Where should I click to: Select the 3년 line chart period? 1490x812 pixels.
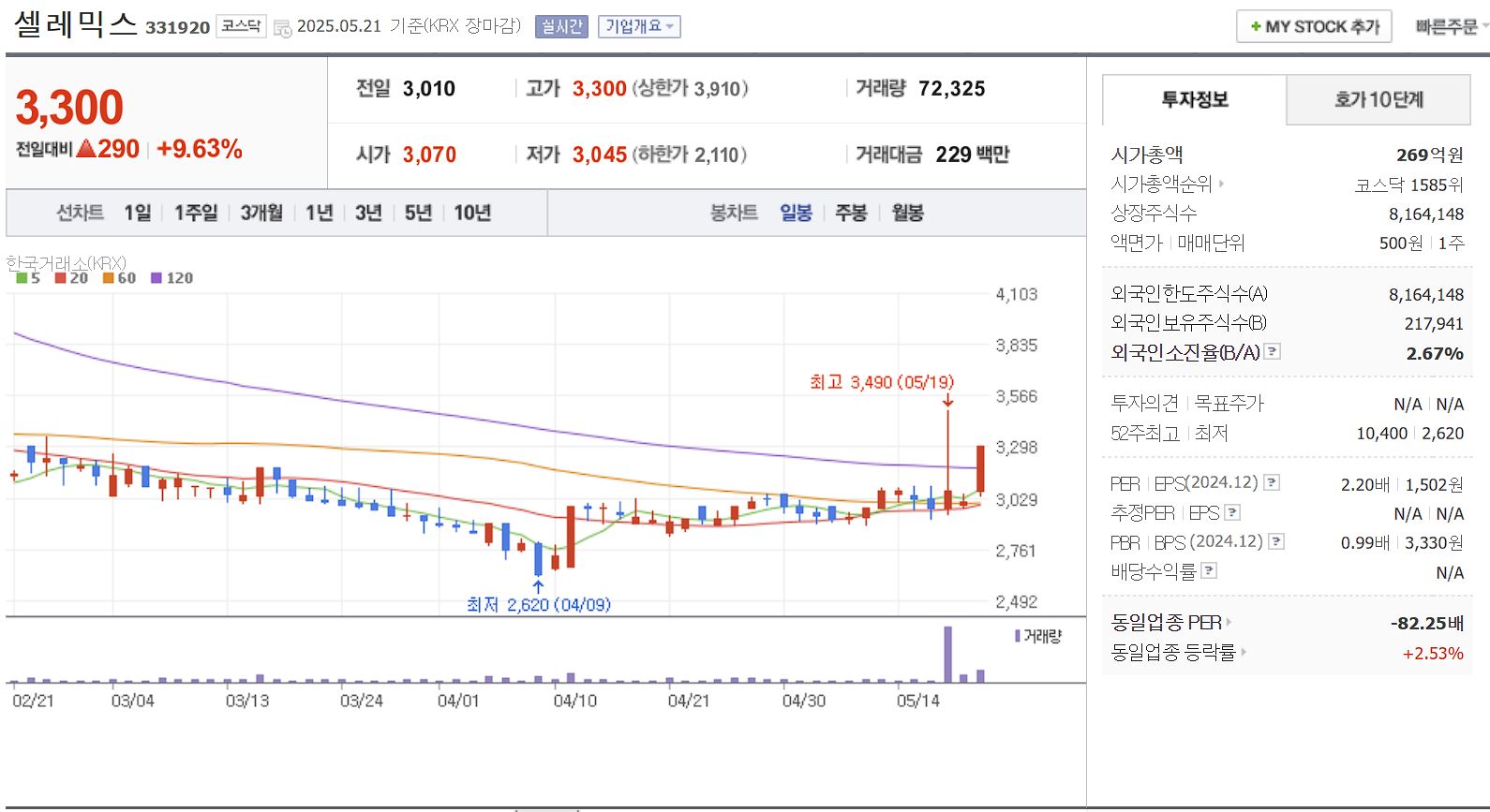pos(368,213)
